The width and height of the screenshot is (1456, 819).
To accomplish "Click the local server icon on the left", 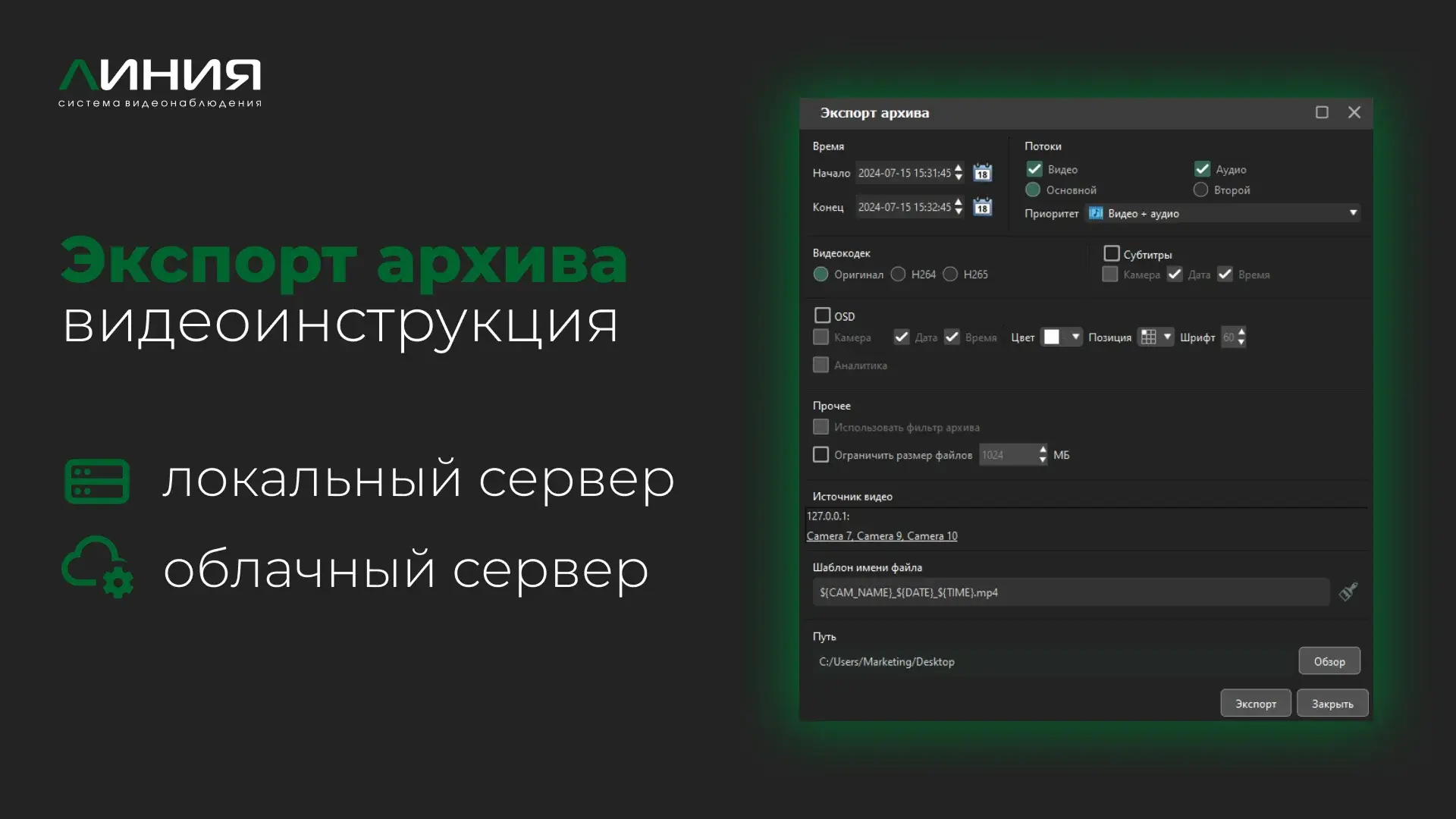I will tap(96, 481).
